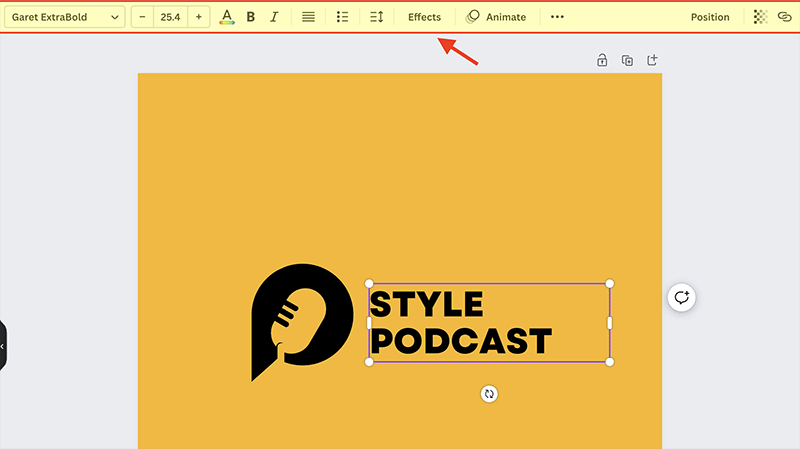Change text alignment
This screenshot has height=449, width=800.
[x=308, y=17]
